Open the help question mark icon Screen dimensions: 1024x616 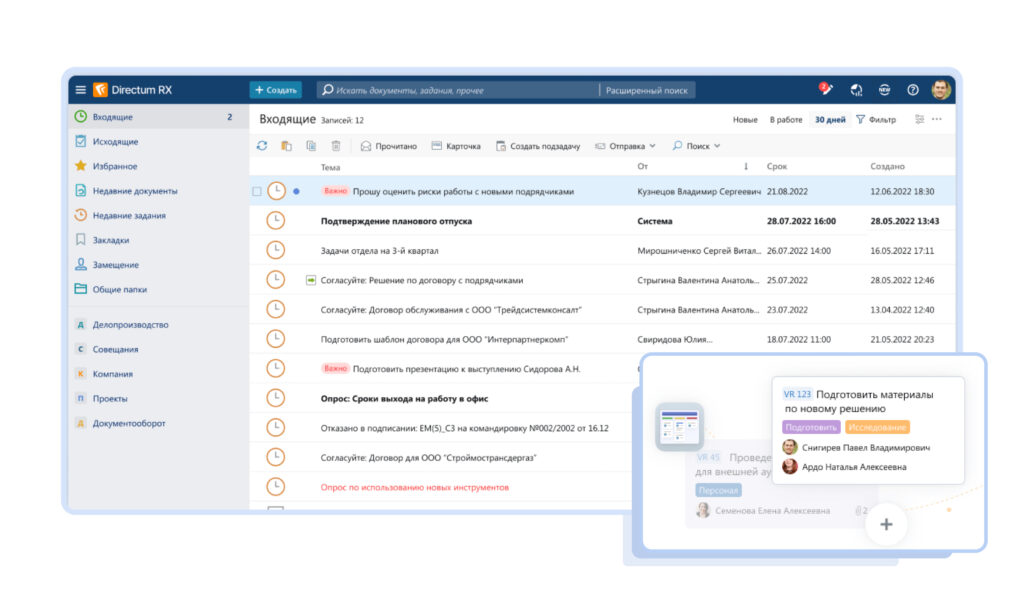coord(913,91)
